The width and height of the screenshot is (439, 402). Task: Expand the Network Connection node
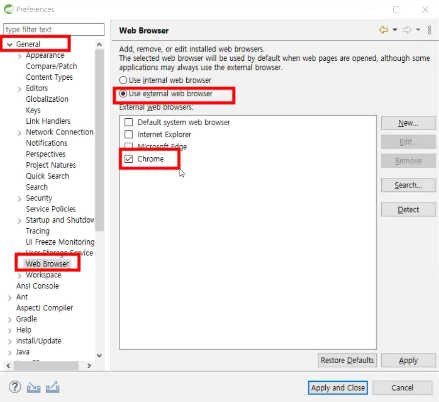(x=19, y=133)
